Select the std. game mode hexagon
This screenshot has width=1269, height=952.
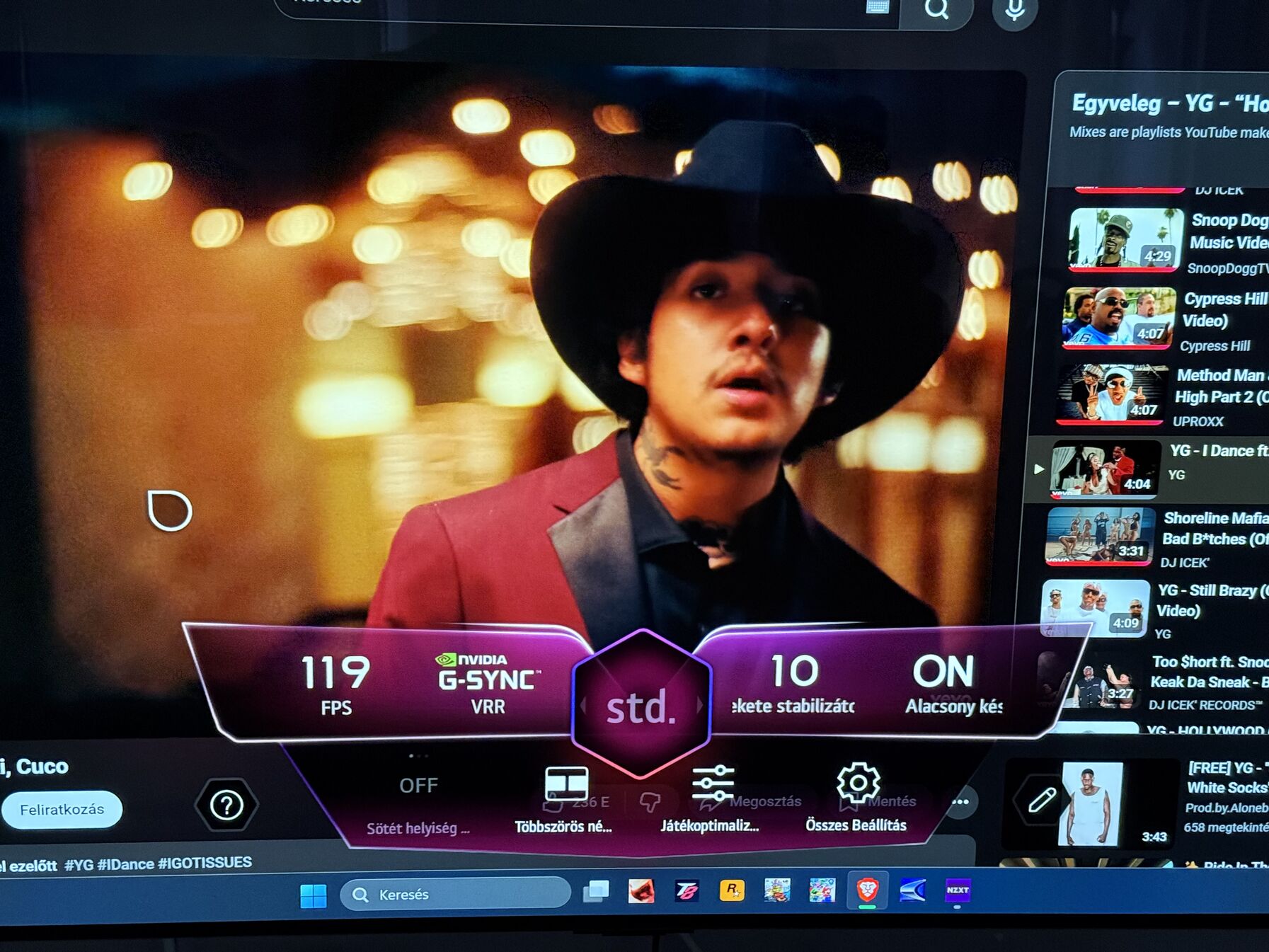[641, 705]
